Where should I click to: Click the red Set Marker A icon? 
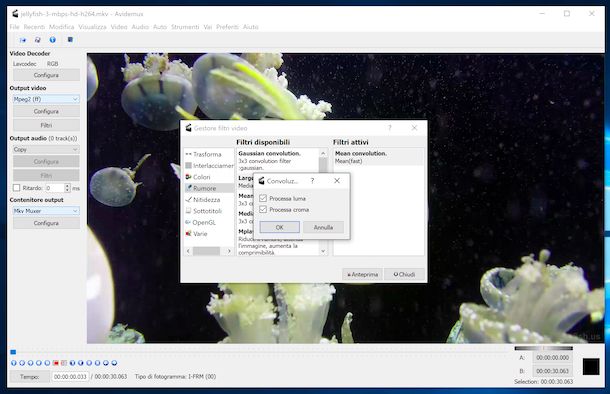56,363
